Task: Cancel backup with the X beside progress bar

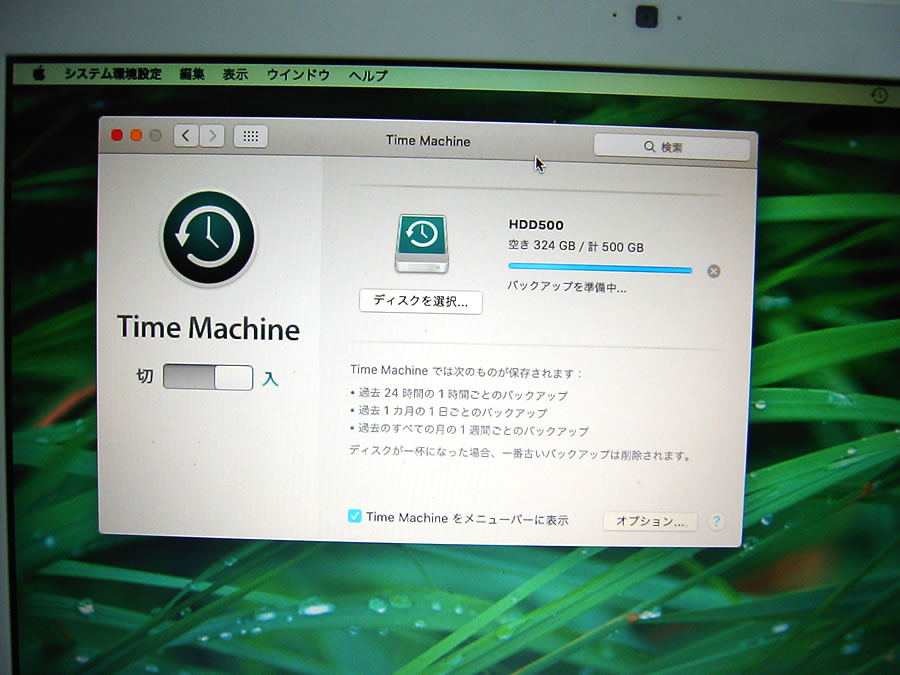Action: tap(713, 271)
